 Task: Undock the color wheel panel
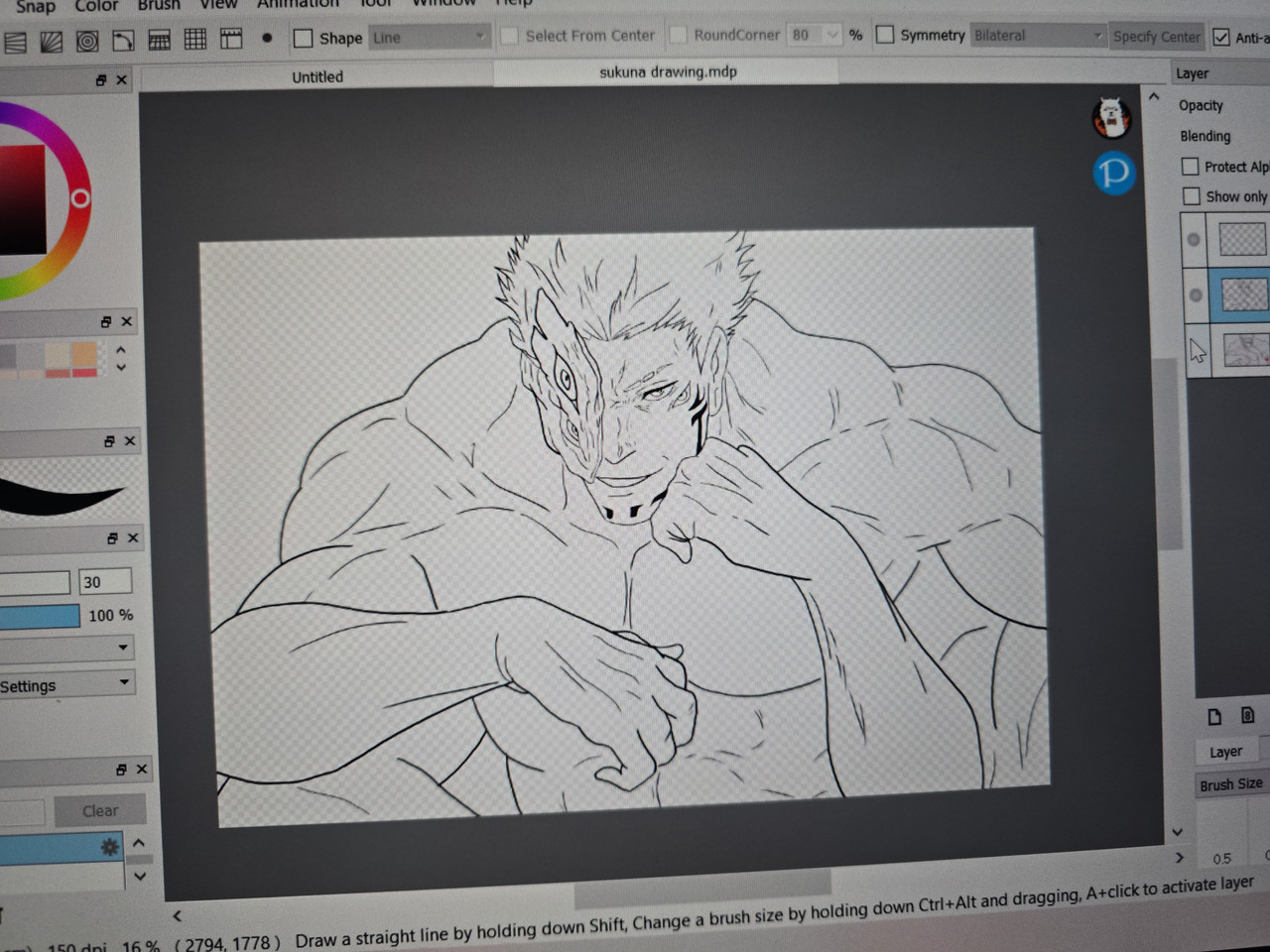(101, 79)
